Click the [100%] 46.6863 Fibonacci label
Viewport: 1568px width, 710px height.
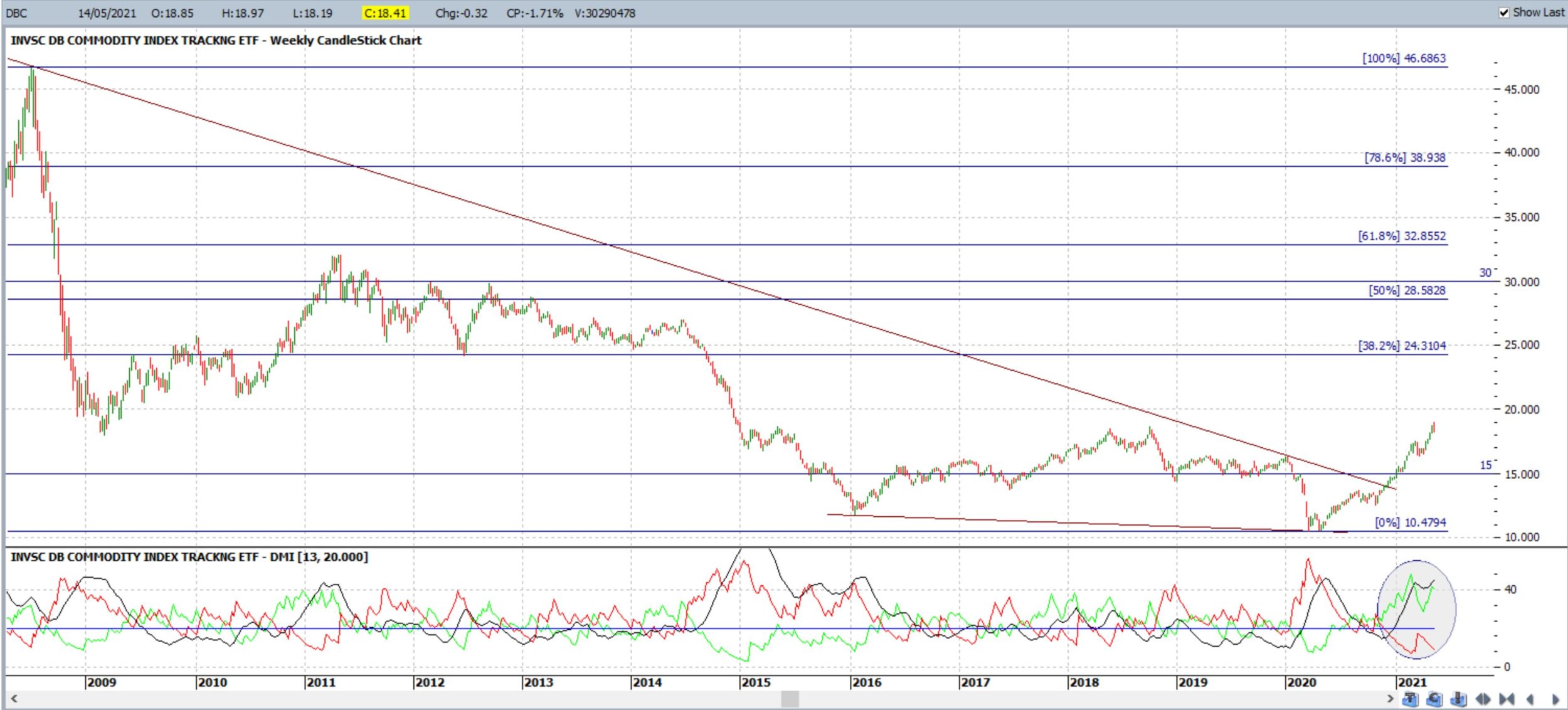[1404, 58]
